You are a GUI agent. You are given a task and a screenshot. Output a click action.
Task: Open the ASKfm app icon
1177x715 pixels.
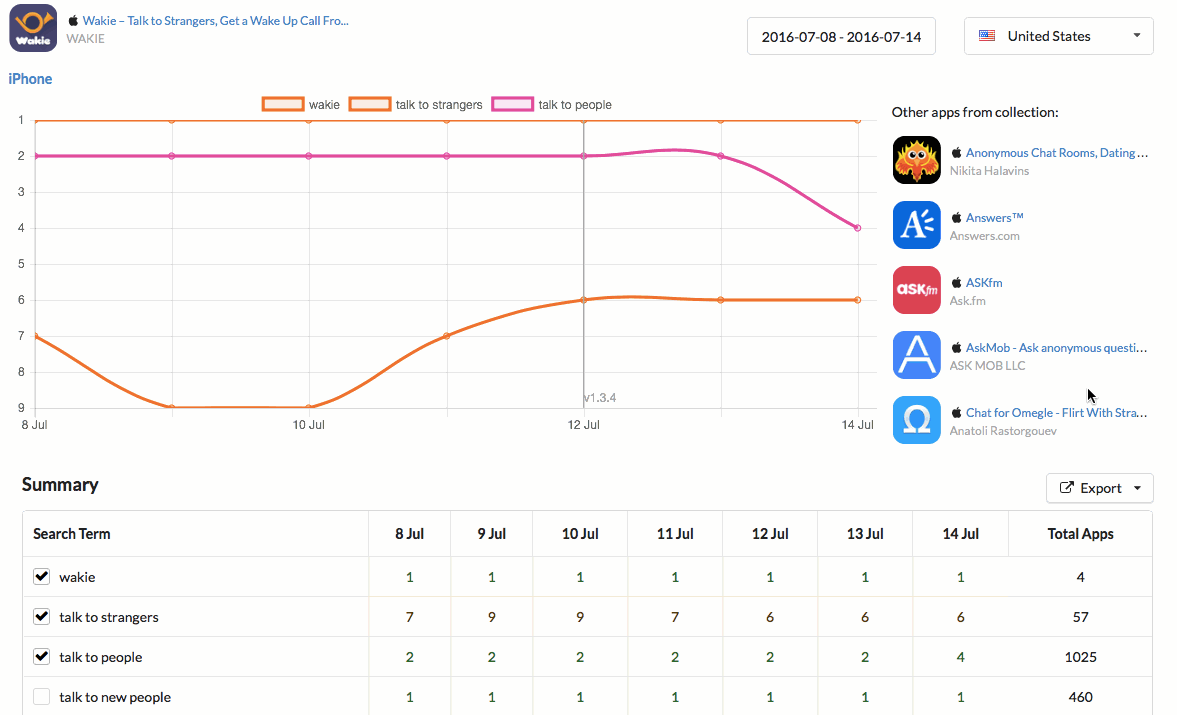point(916,290)
